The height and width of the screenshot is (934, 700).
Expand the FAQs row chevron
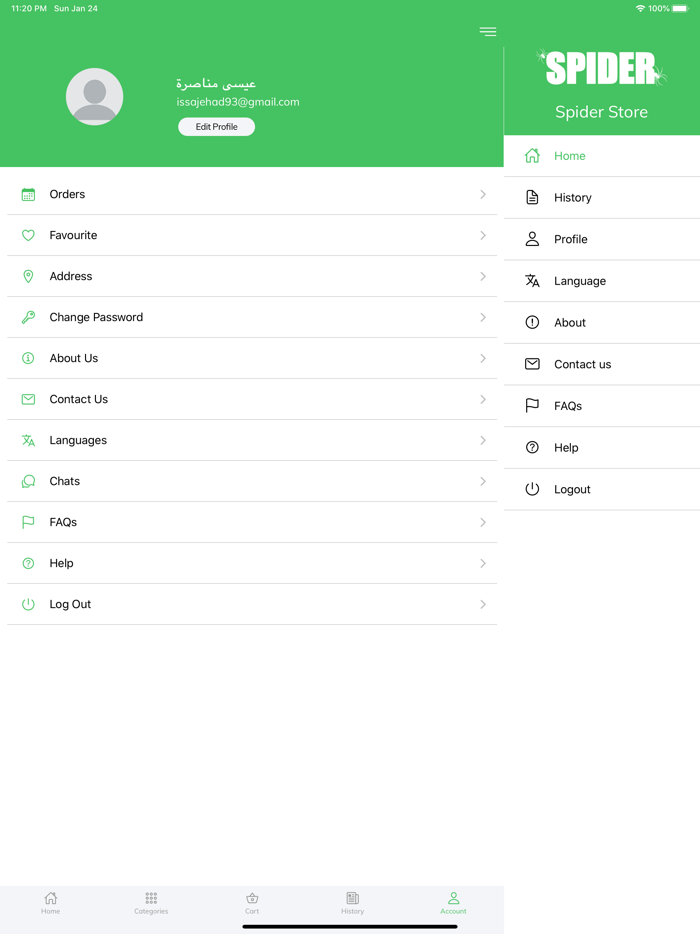(x=483, y=522)
